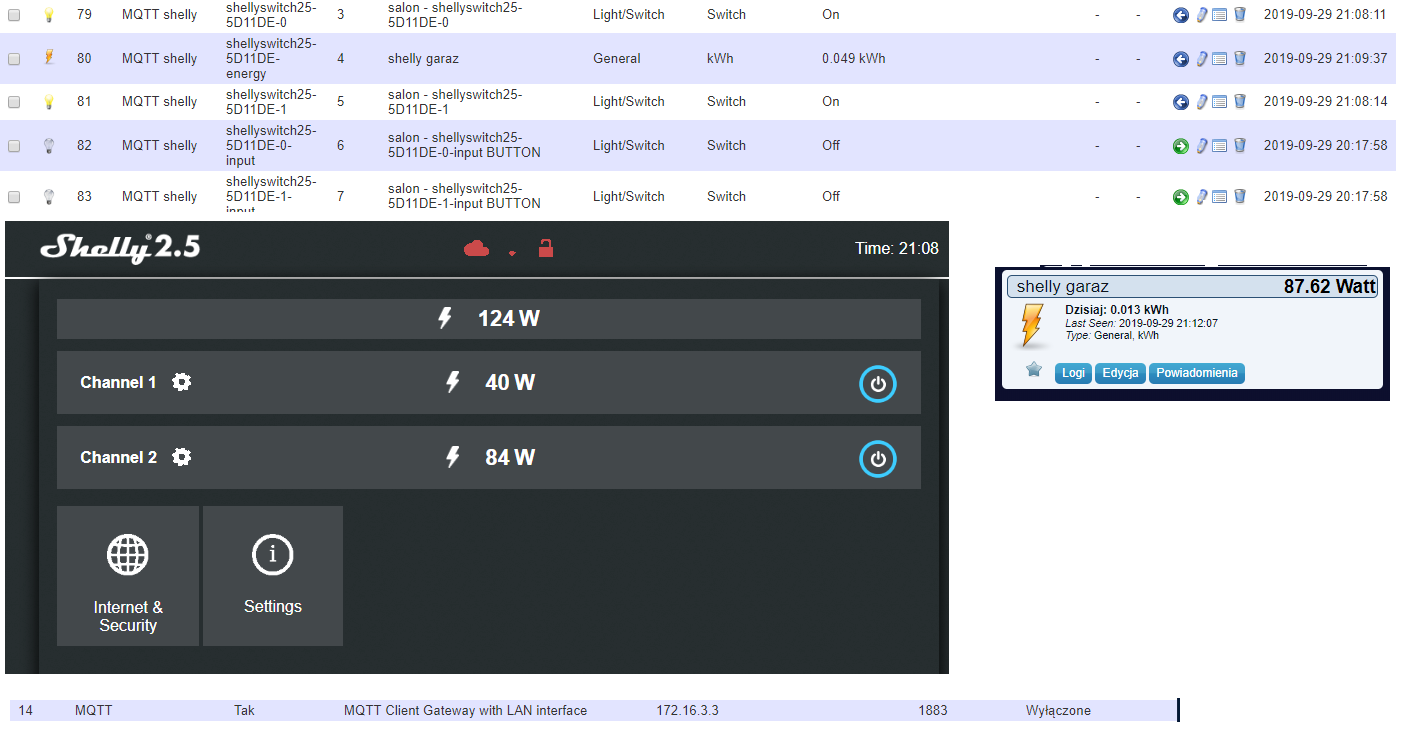Screen dimensions: 1418x755
Task: Click the Logi button
Action: click(x=1073, y=373)
